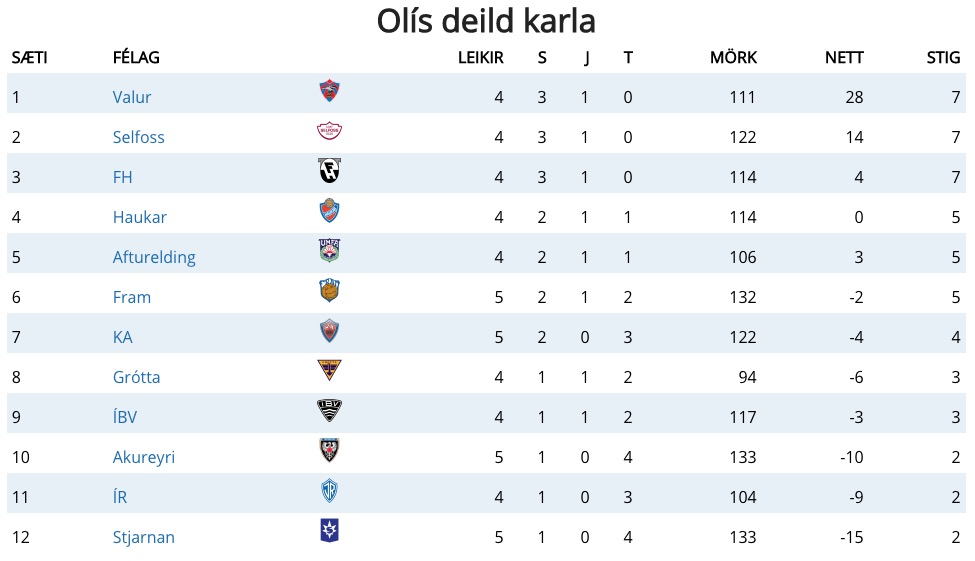Click the FH club crest
The width and height of the screenshot is (975, 561).
point(329,171)
